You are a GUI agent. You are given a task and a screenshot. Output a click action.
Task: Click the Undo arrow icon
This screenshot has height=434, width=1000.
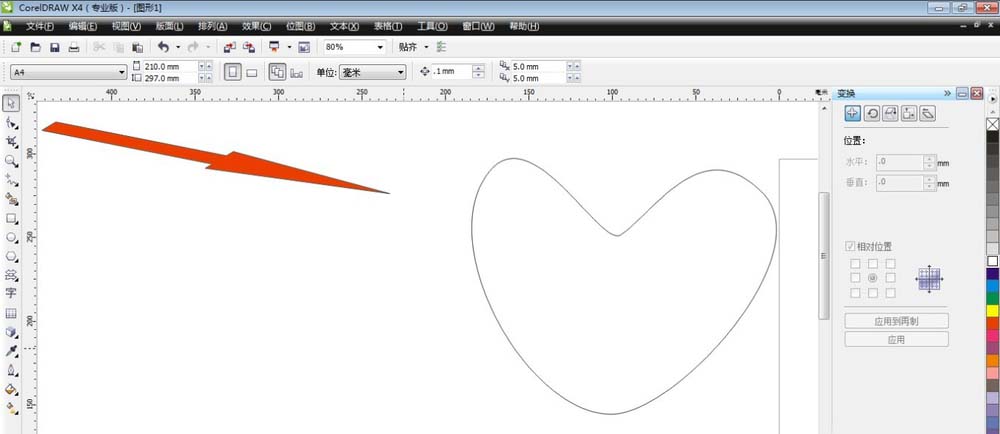(163, 47)
